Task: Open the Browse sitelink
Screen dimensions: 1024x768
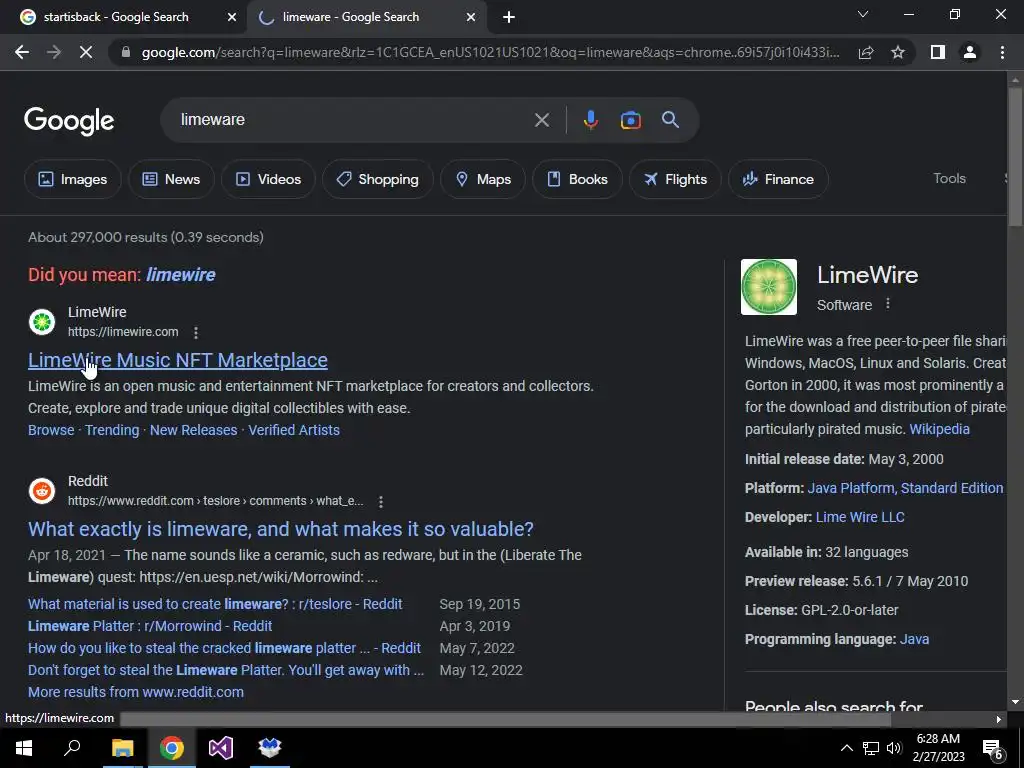Action: 51,430
